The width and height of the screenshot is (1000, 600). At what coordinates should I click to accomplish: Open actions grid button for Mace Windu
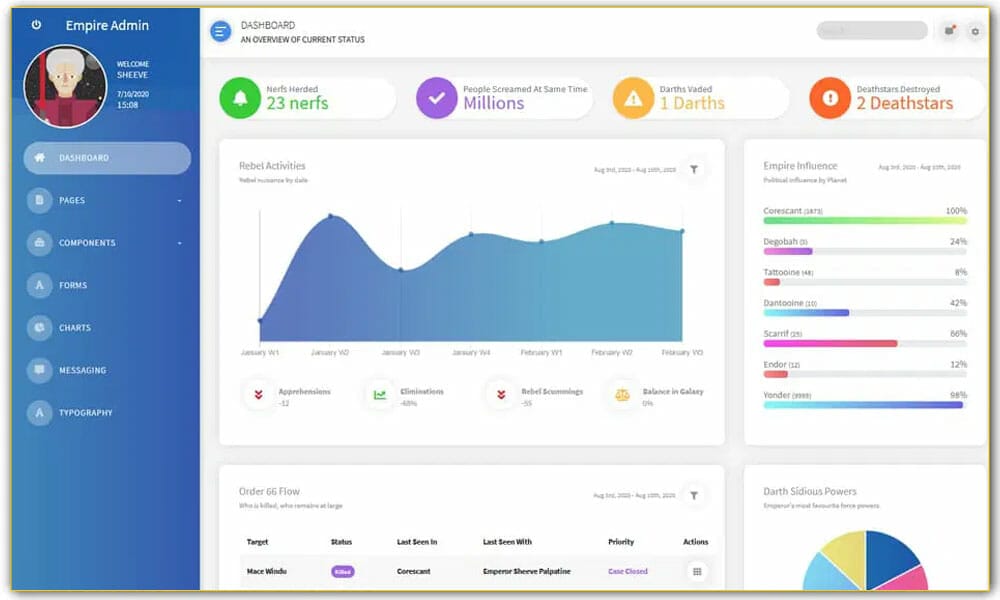[697, 571]
